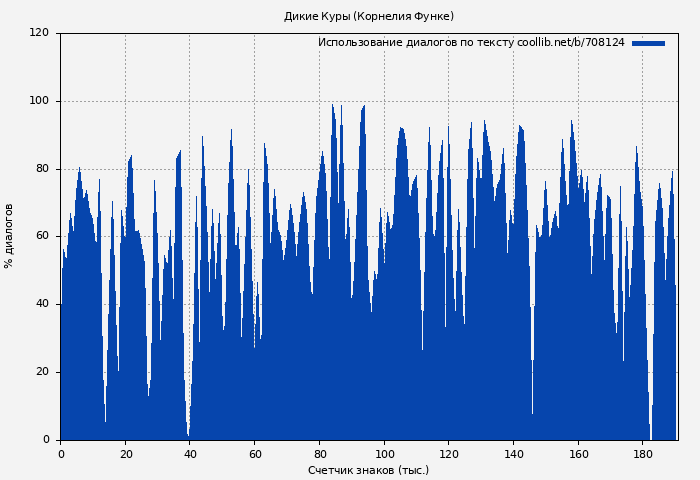This screenshot has width=700, height=480.
Task: Click the chart title "Дикие Куры (Корнелия Функе)"
Action: tap(368, 16)
